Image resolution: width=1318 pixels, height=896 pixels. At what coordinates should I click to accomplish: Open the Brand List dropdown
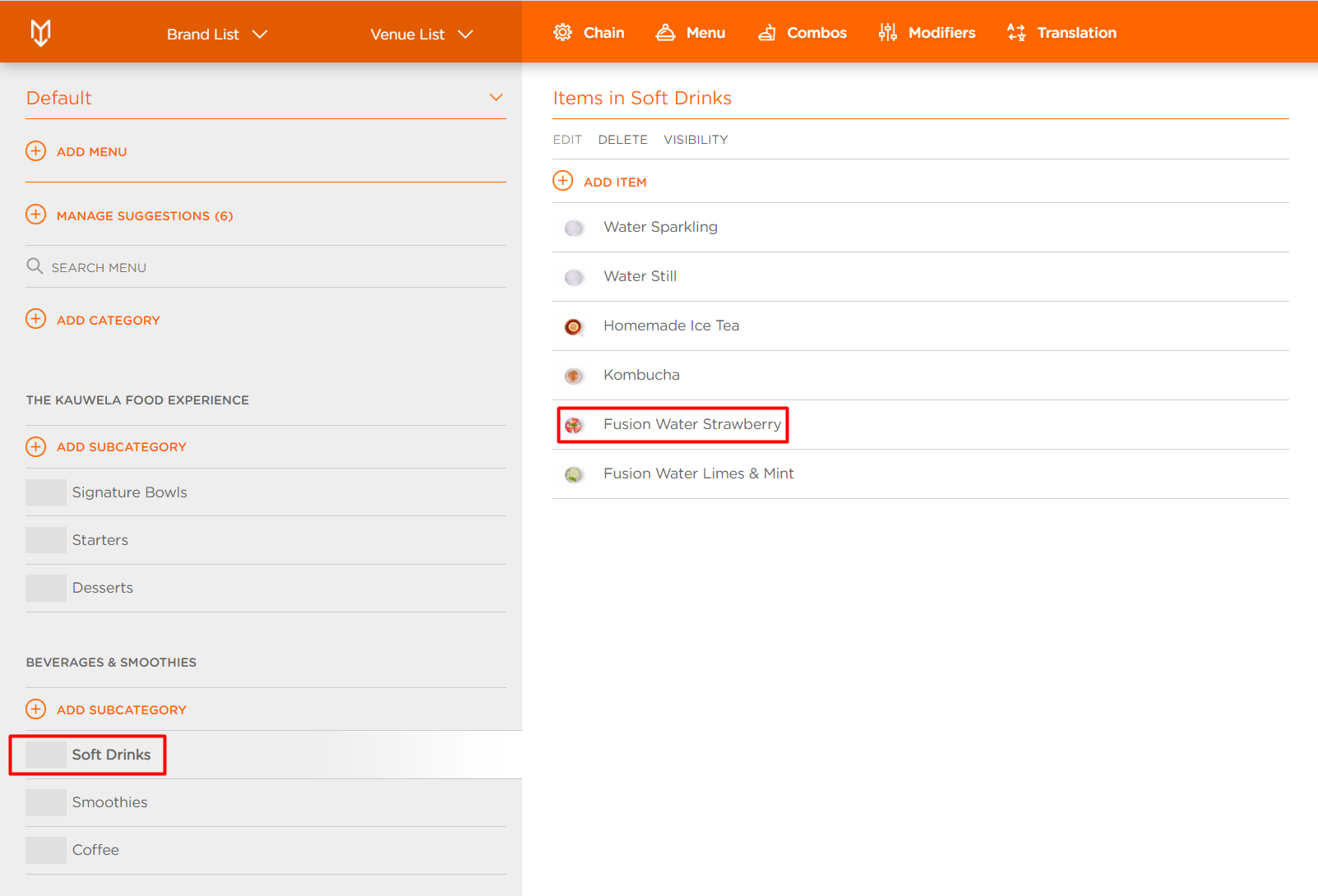click(x=217, y=34)
